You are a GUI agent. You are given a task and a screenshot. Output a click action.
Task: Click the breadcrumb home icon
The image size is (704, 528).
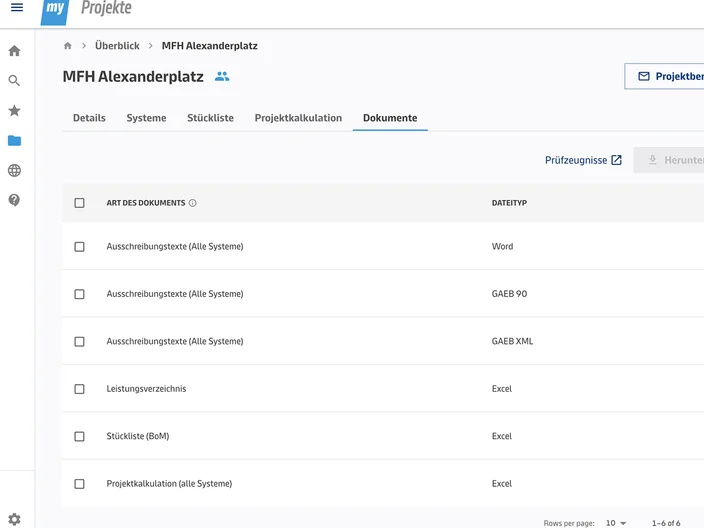[68, 46]
